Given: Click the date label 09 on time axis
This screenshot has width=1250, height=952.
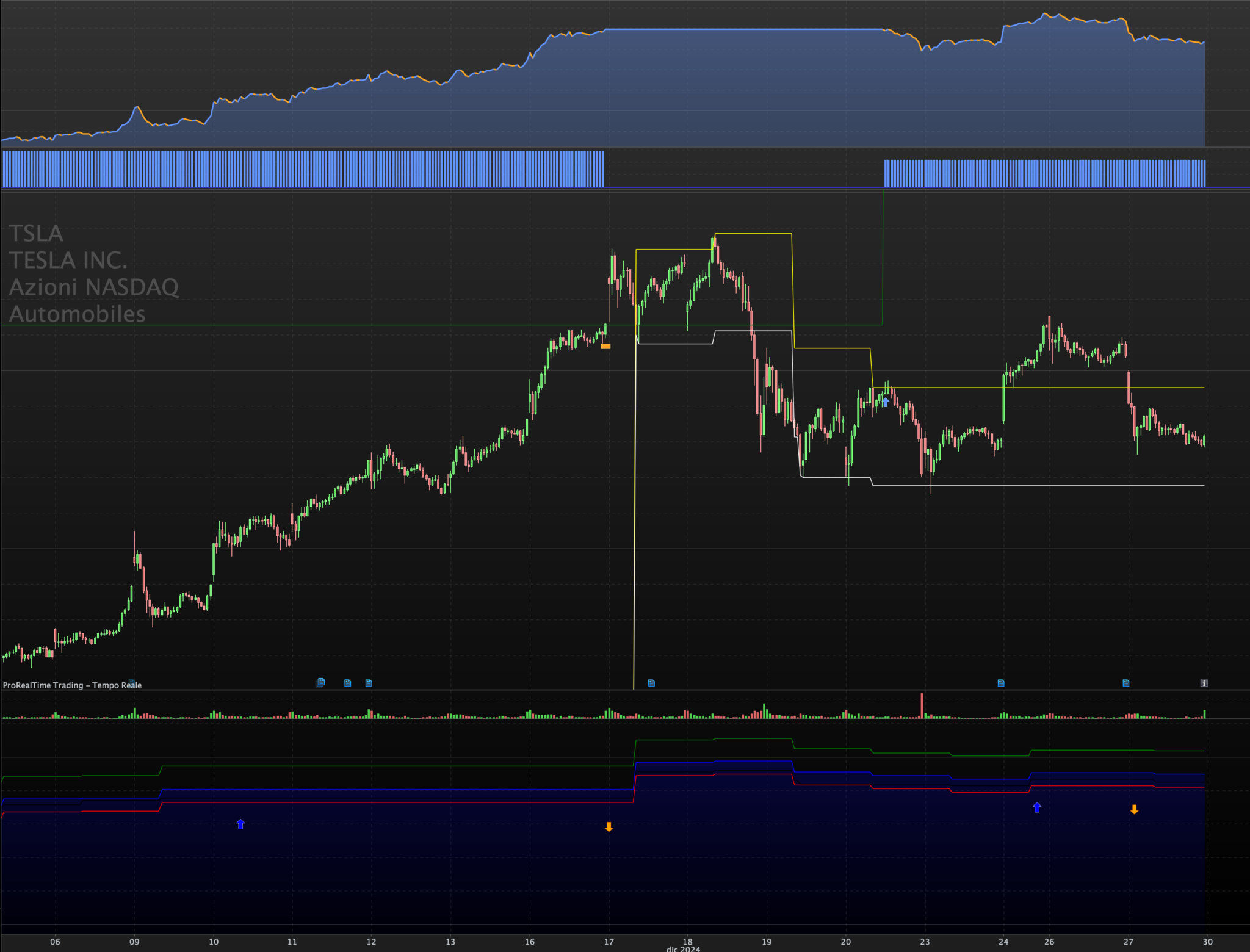Looking at the screenshot, I should (134, 942).
